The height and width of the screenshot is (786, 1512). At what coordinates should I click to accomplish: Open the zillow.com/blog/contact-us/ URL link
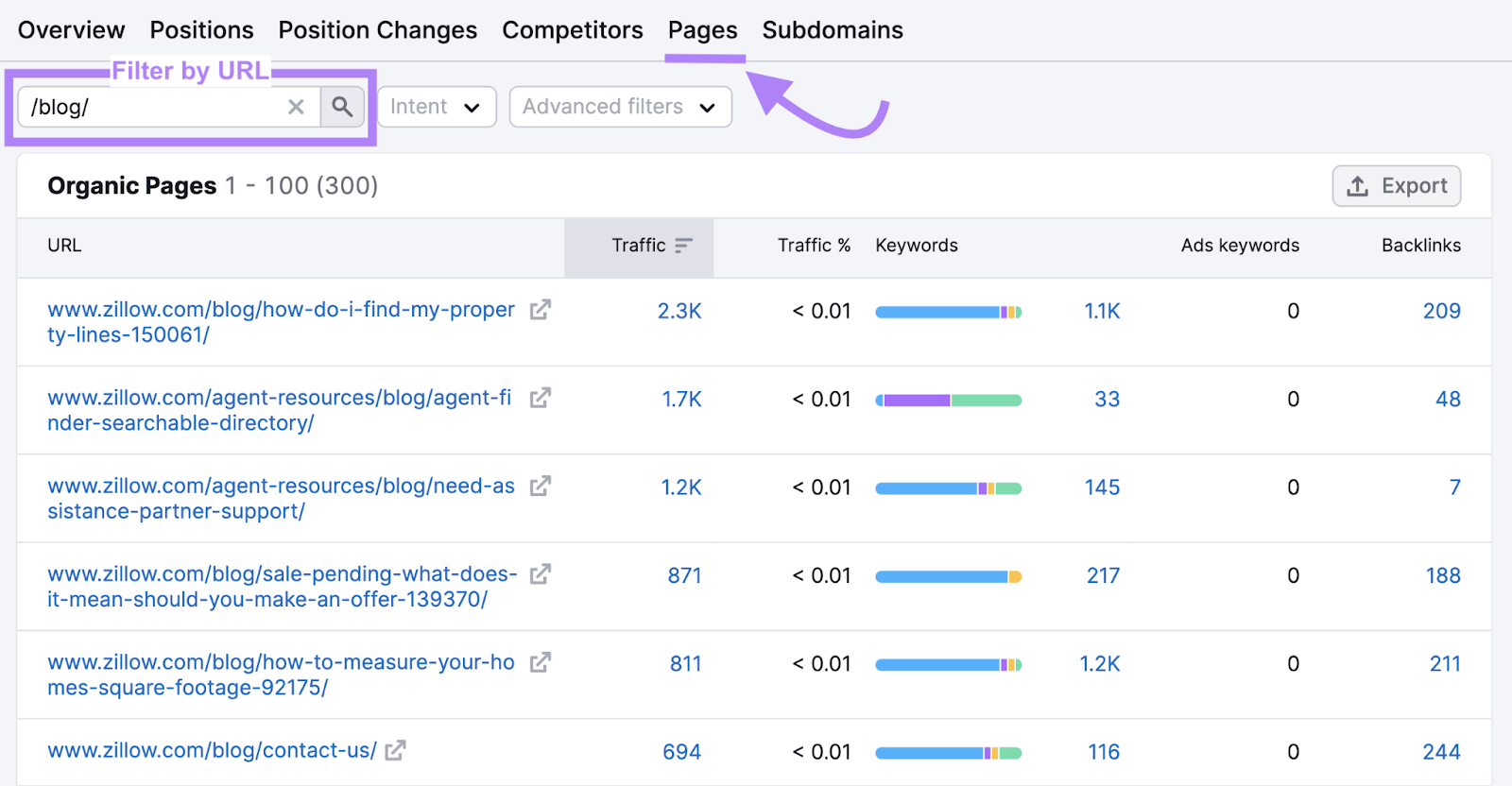[x=212, y=750]
